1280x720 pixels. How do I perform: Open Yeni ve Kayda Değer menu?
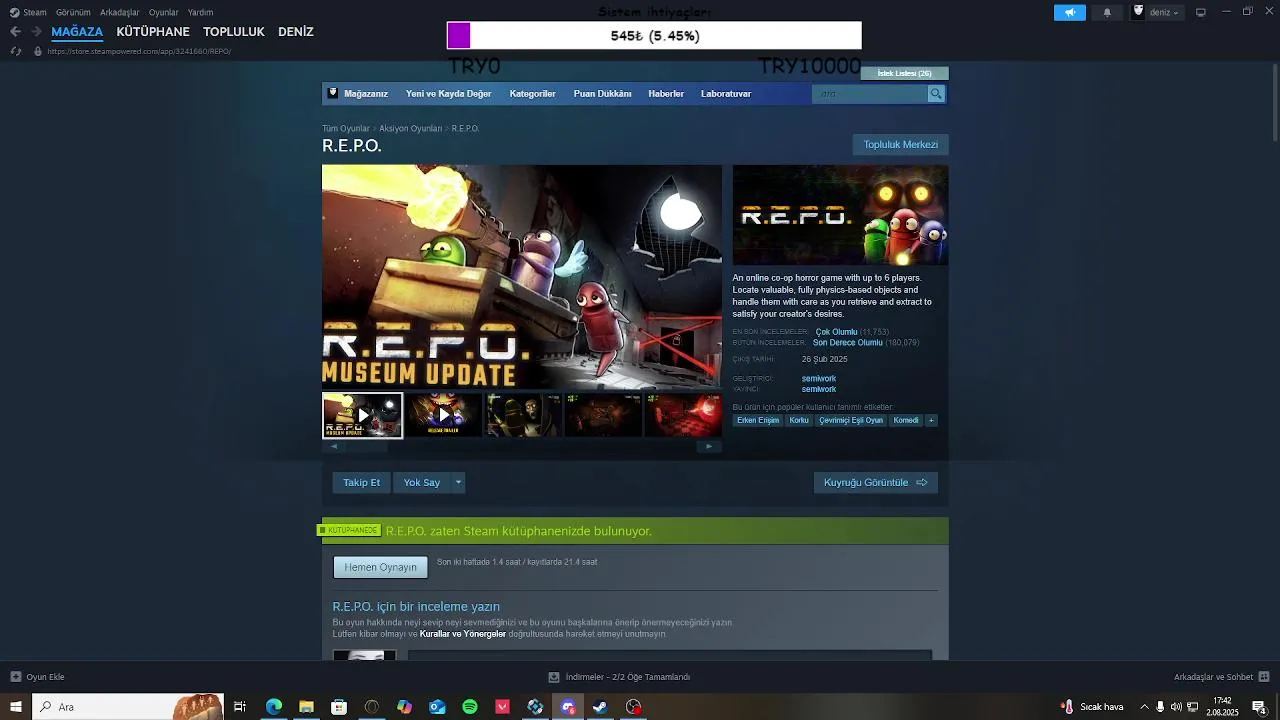tap(448, 93)
